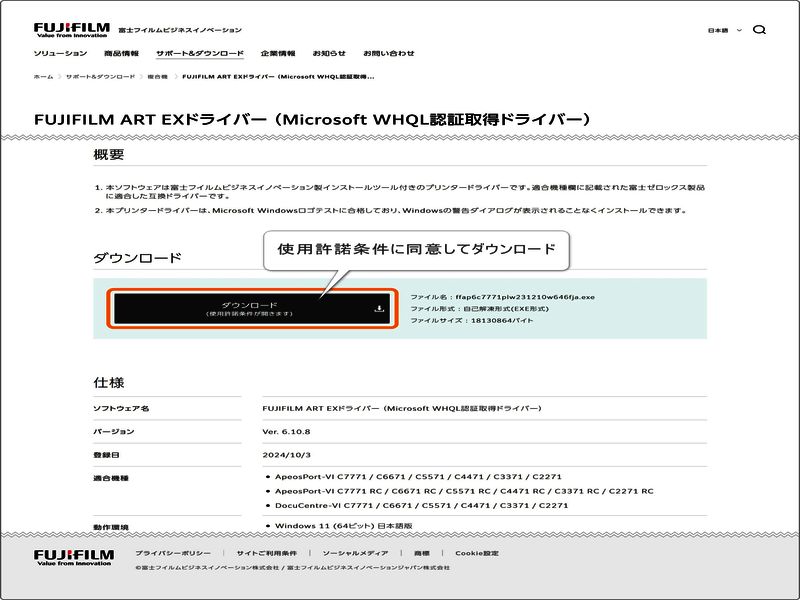This screenshot has width=800, height=600.
Task: Click the black ダウンロード button
Action: (252, 308)
